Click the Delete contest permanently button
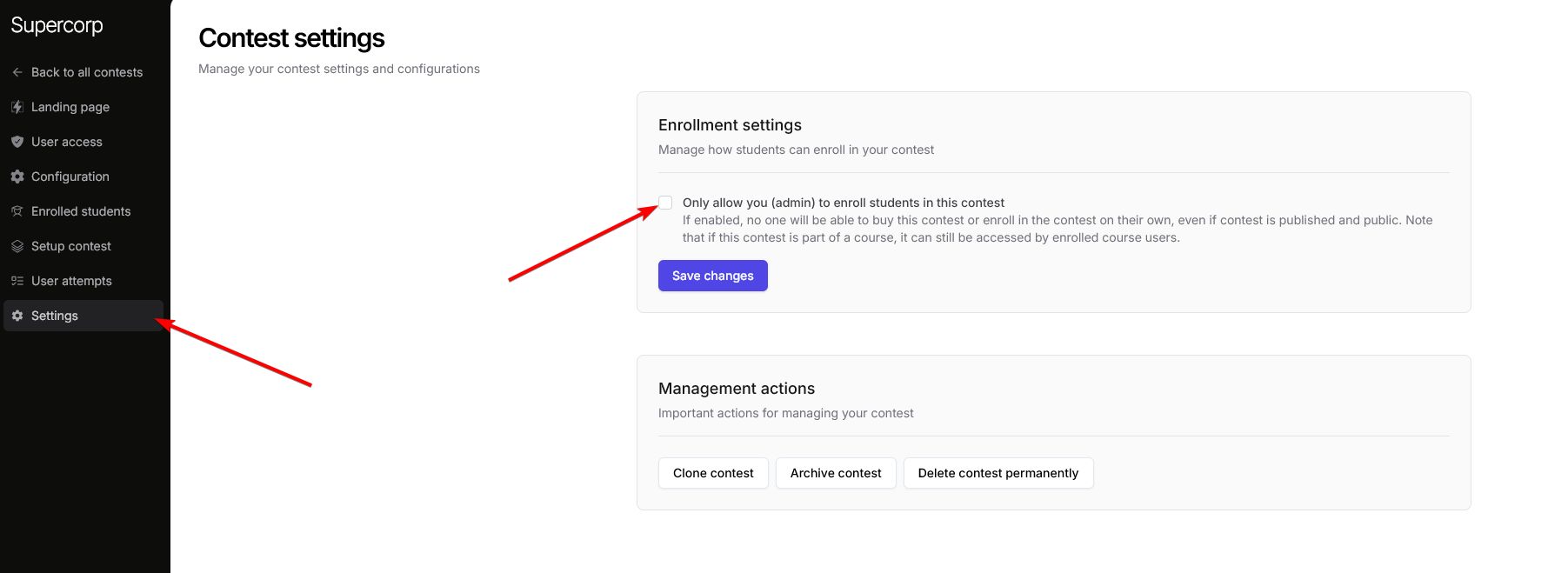The height and width of the screenshot is (573, 1568). [998, 473]
